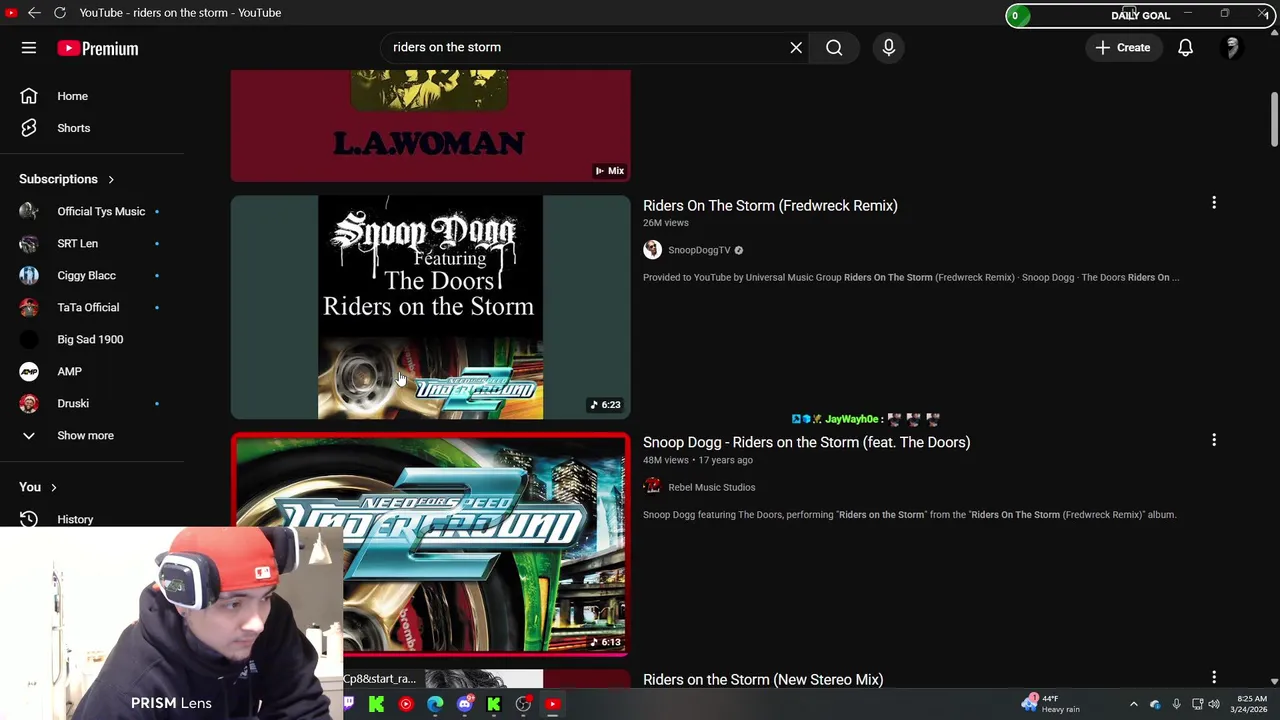Expand the You section
The image size is (1280, 720).
pyautogui.click(x=38, y=487)
